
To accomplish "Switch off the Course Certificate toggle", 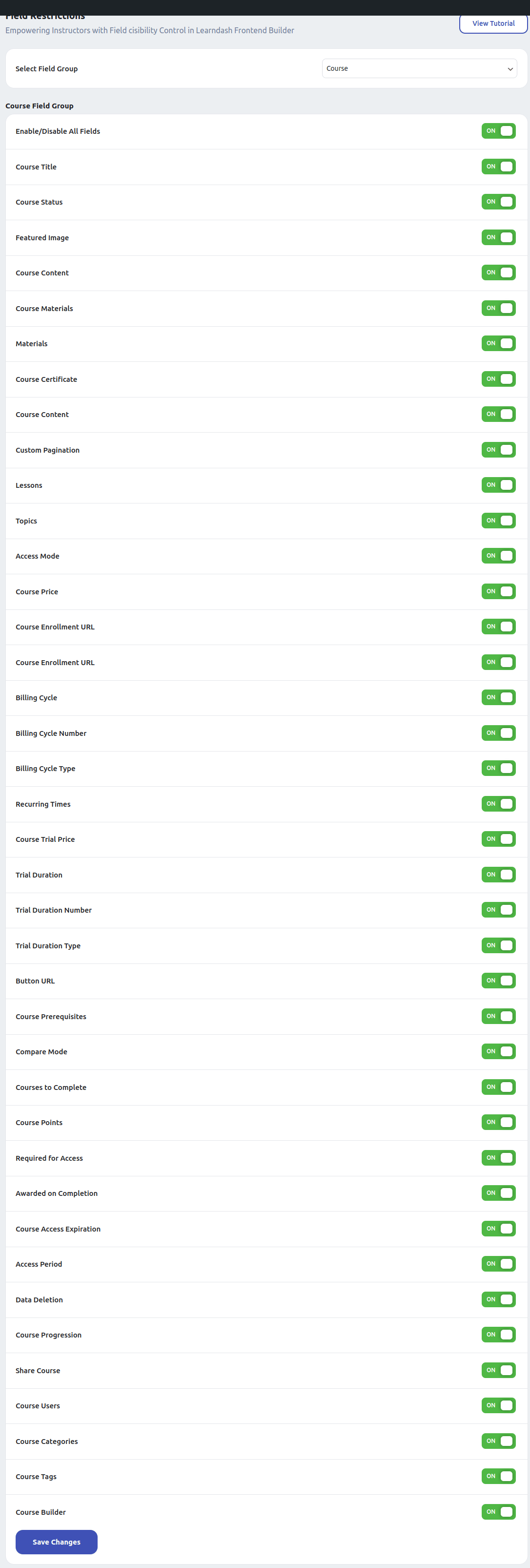I will (498, 379).
